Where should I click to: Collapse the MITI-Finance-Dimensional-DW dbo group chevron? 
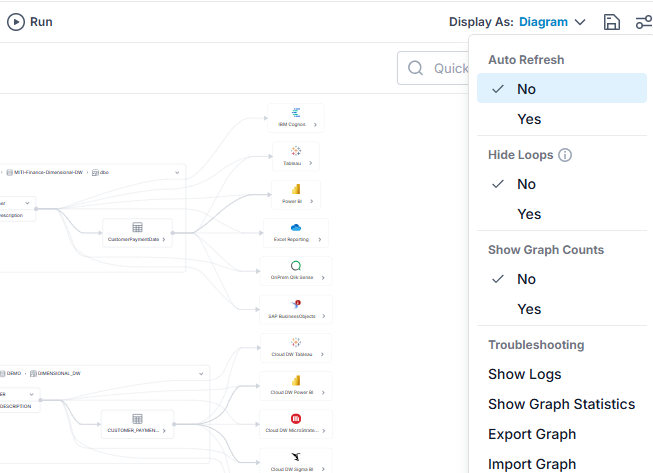(x=177, y=172)
